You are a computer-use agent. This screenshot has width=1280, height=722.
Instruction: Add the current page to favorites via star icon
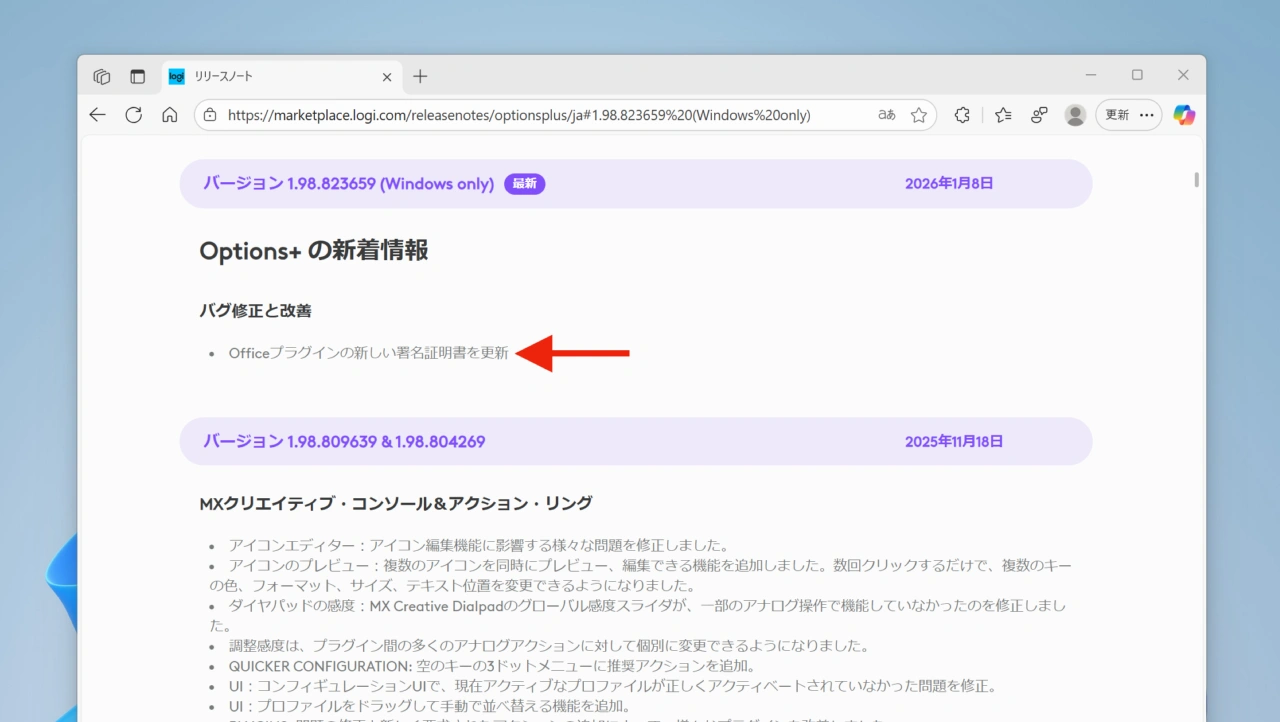click(x=918, y=115)
